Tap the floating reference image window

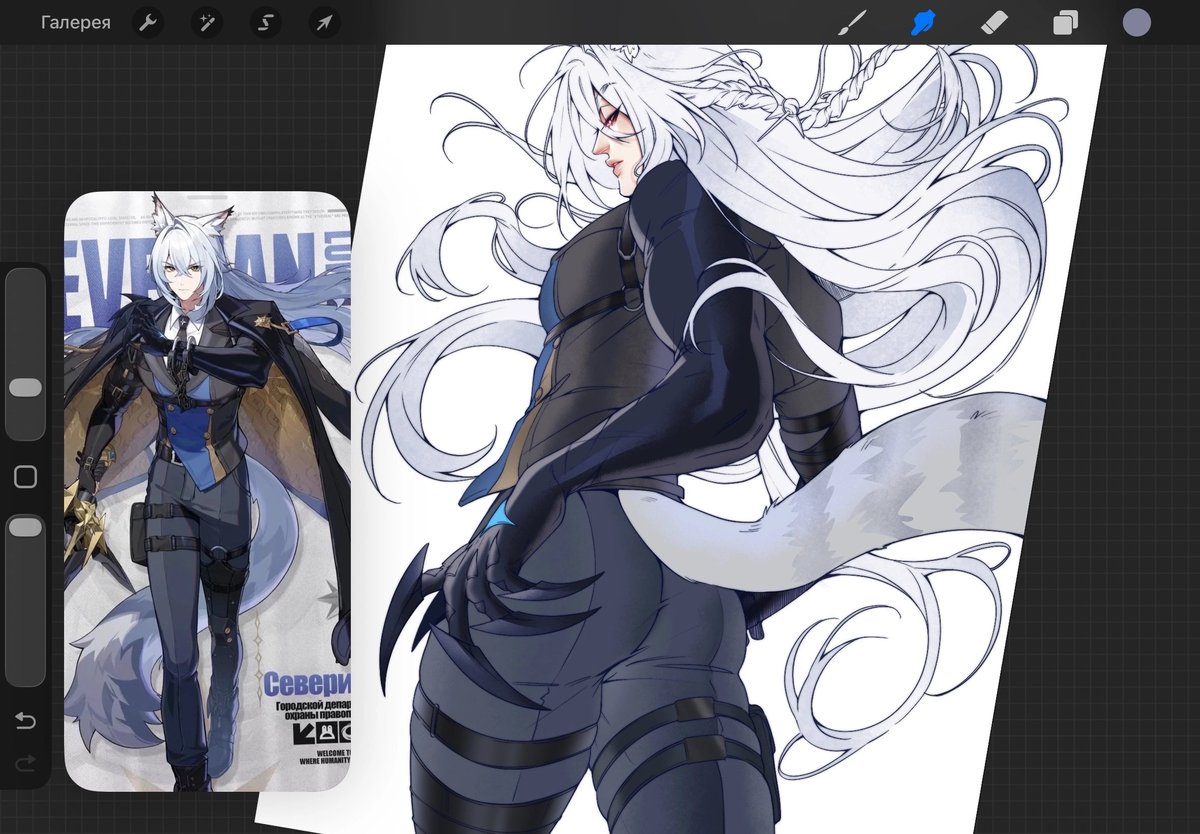208,492
